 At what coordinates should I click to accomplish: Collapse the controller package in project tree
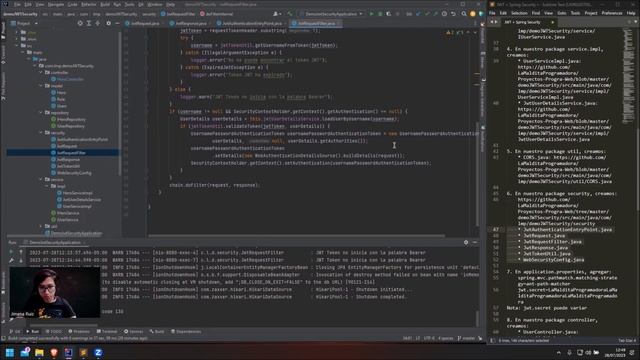tap(41, 73)
